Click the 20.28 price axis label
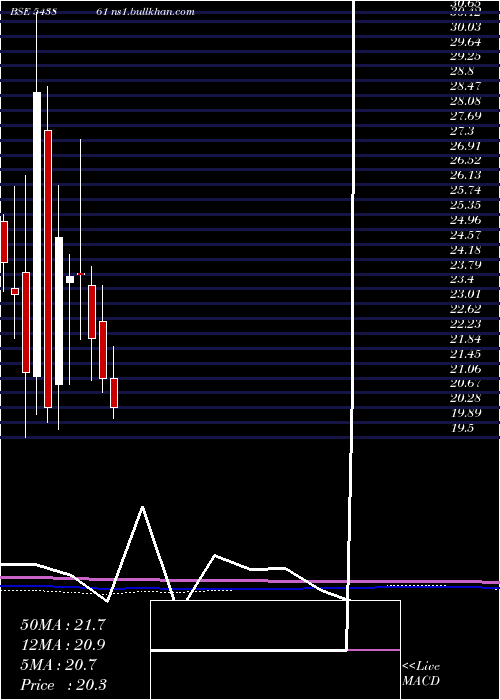The height and width of the screenshot is (700, 500). [x=466, y=398]
